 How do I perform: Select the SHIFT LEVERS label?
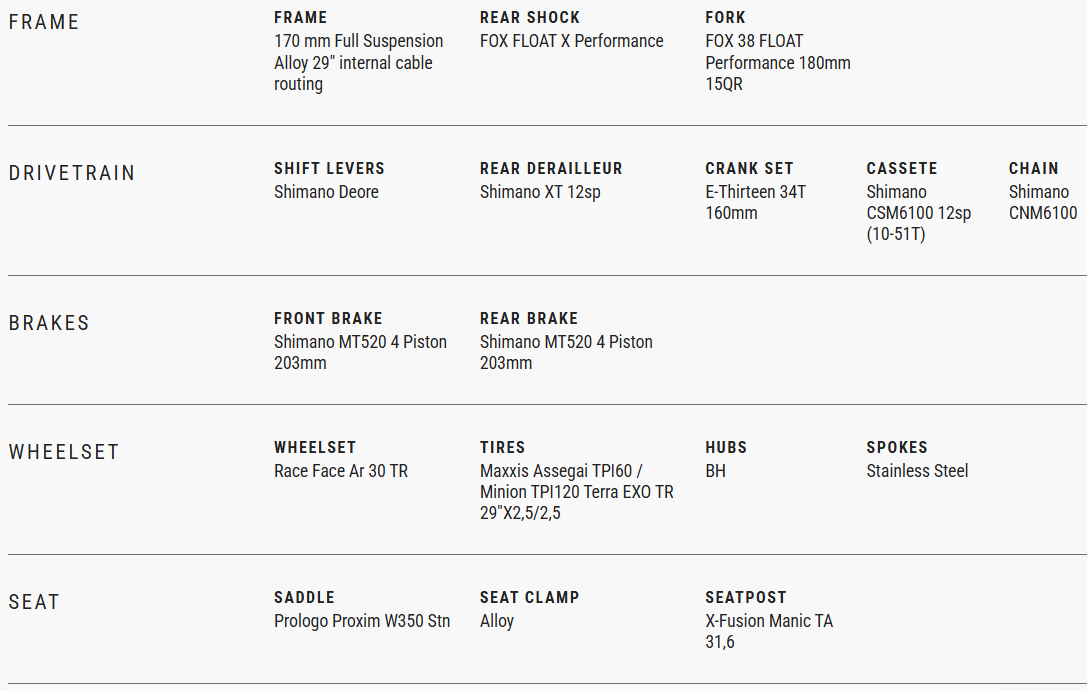coord(329,168)
